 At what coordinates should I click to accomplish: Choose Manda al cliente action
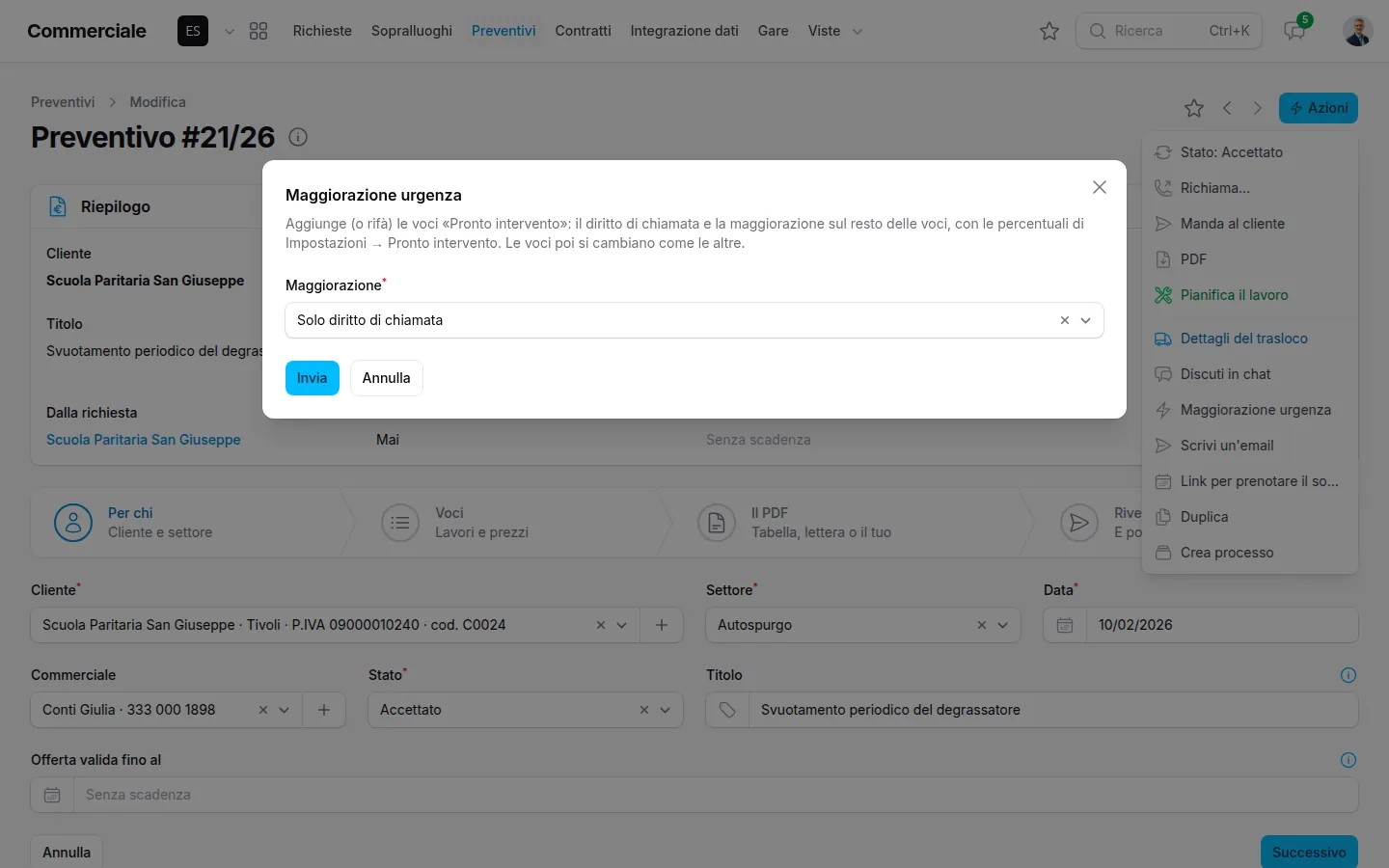tap(1250, 224)
